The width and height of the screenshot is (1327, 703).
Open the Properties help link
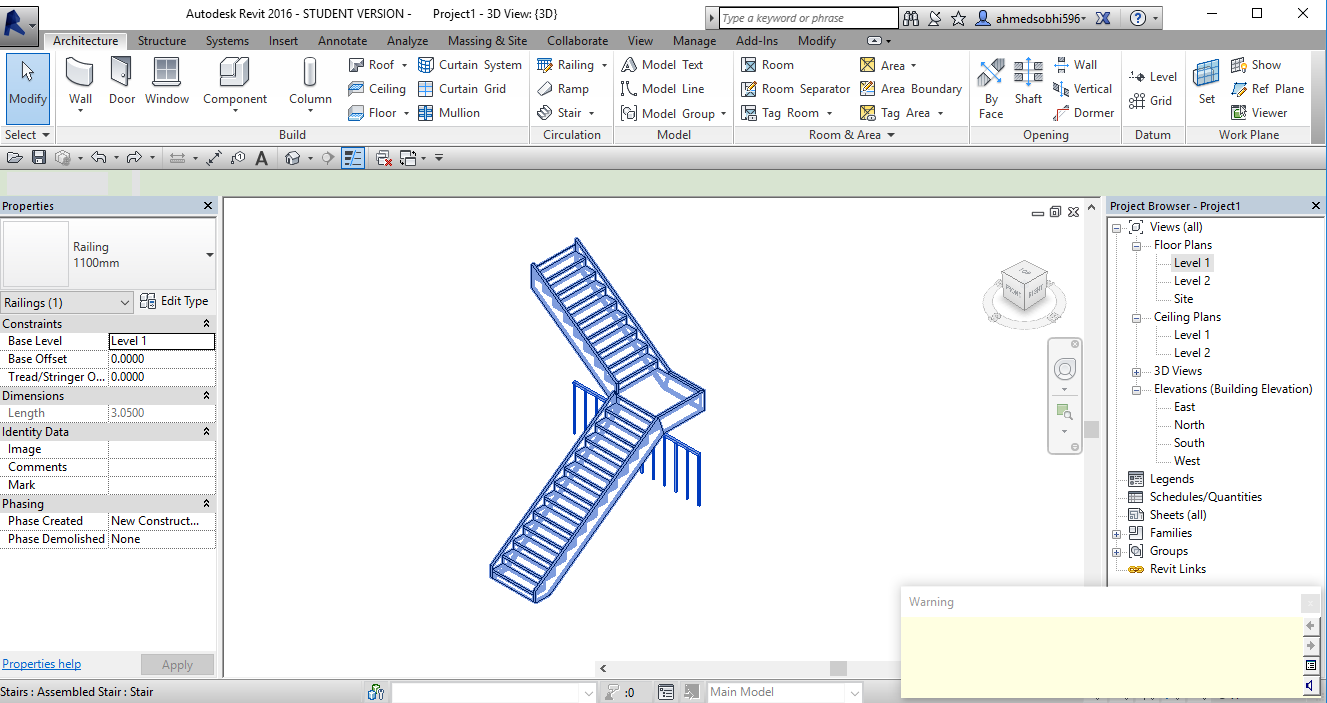click(41, 663)
